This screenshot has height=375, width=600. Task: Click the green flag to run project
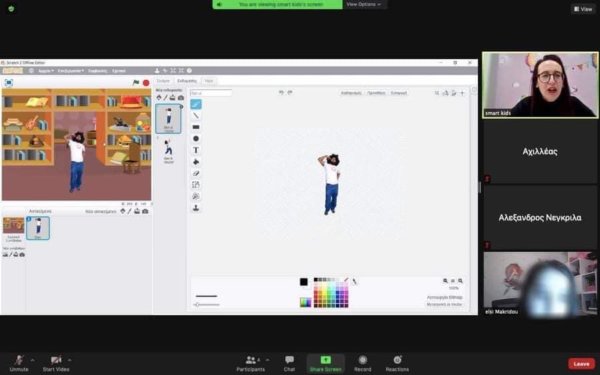(136, 83)
